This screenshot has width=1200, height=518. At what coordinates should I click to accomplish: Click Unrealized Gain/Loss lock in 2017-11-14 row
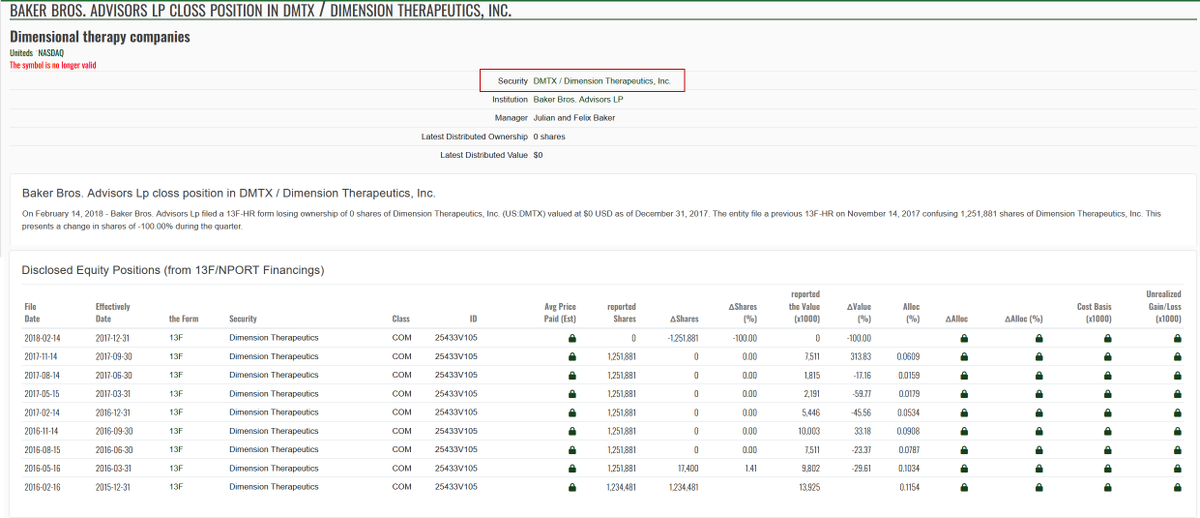click(x=1177, y=356)
